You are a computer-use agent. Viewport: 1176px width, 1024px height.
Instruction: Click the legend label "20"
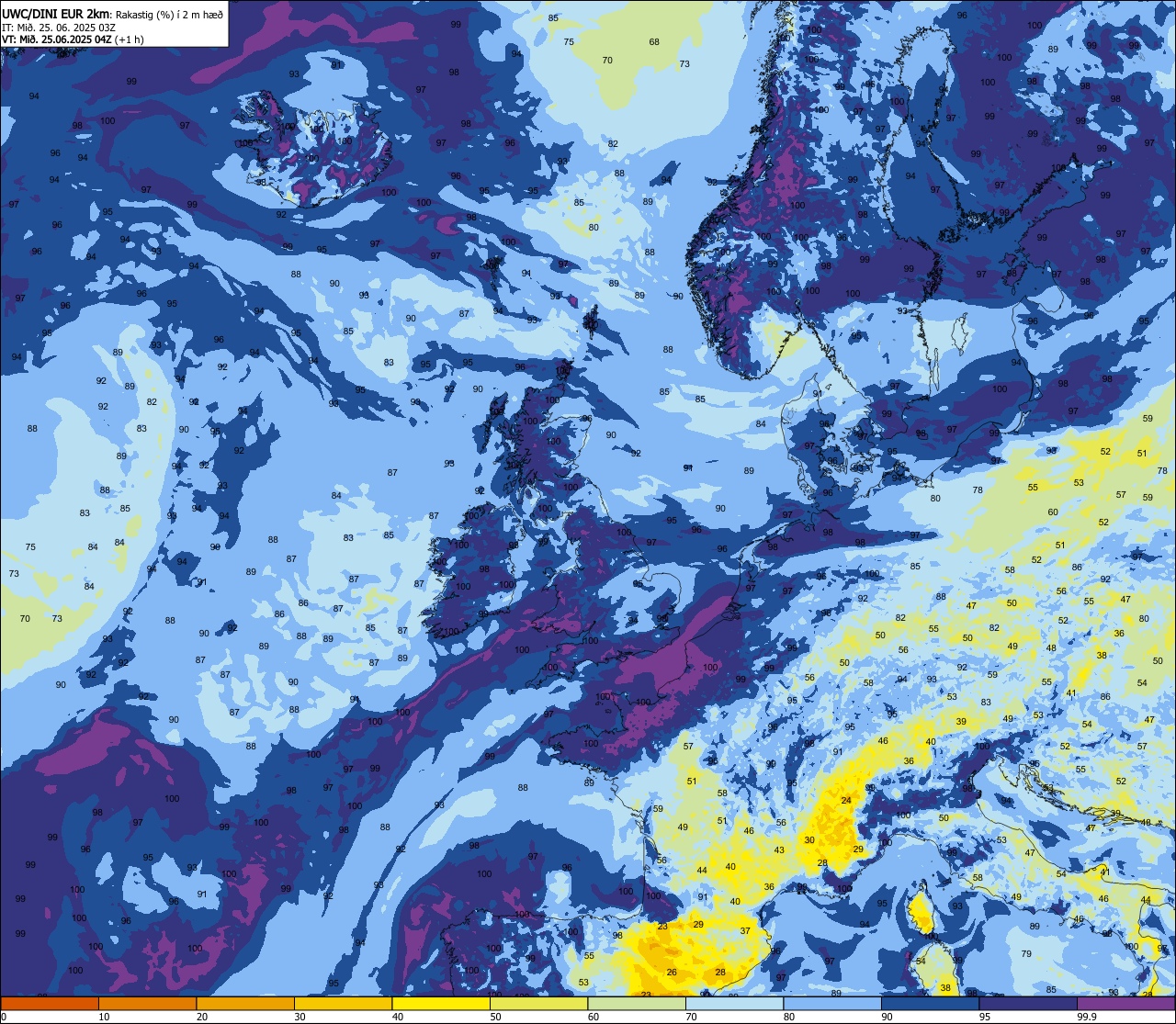202,1017
